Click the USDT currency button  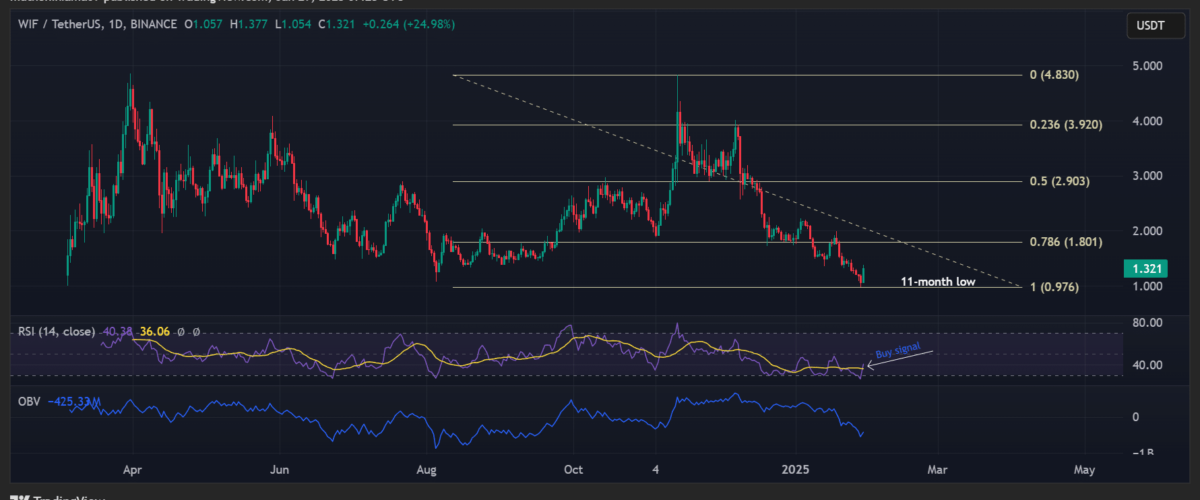click(x=1154, y=23)
